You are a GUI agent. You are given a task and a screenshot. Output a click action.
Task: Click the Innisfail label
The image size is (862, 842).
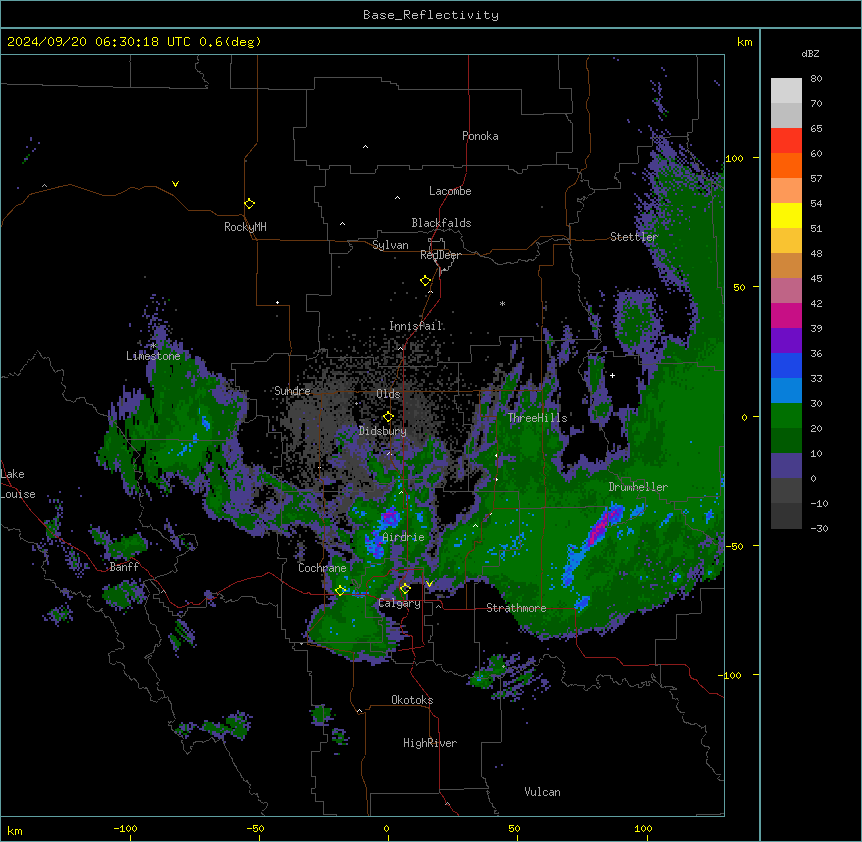click(416, 326)
